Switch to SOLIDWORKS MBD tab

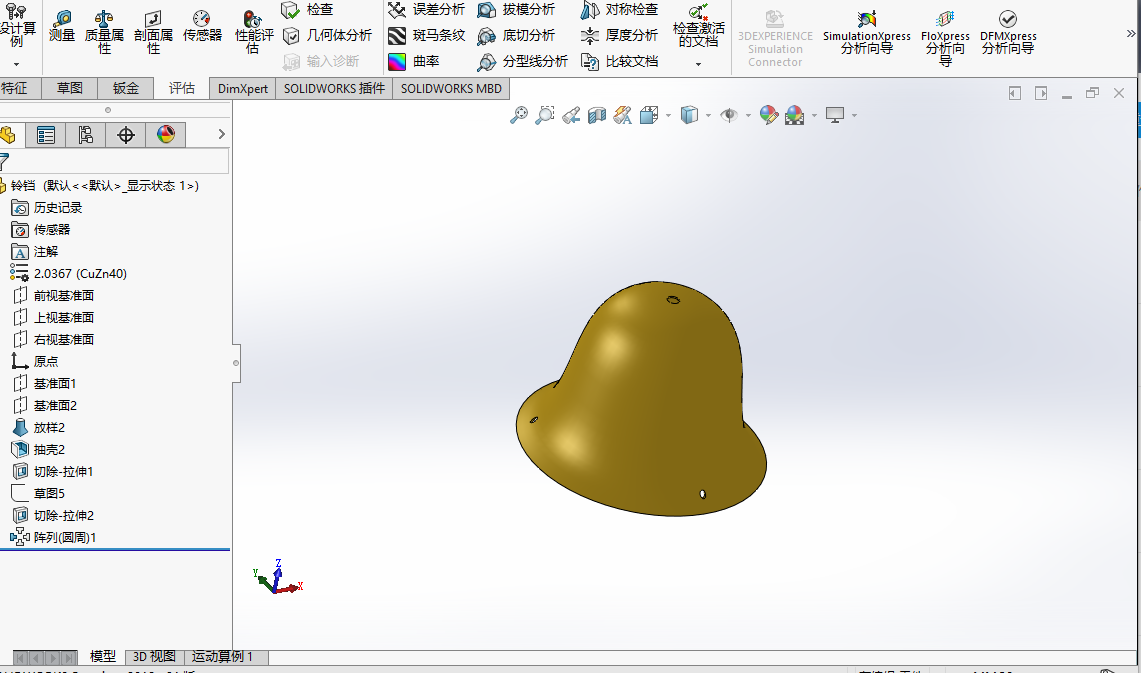point(451,88)
